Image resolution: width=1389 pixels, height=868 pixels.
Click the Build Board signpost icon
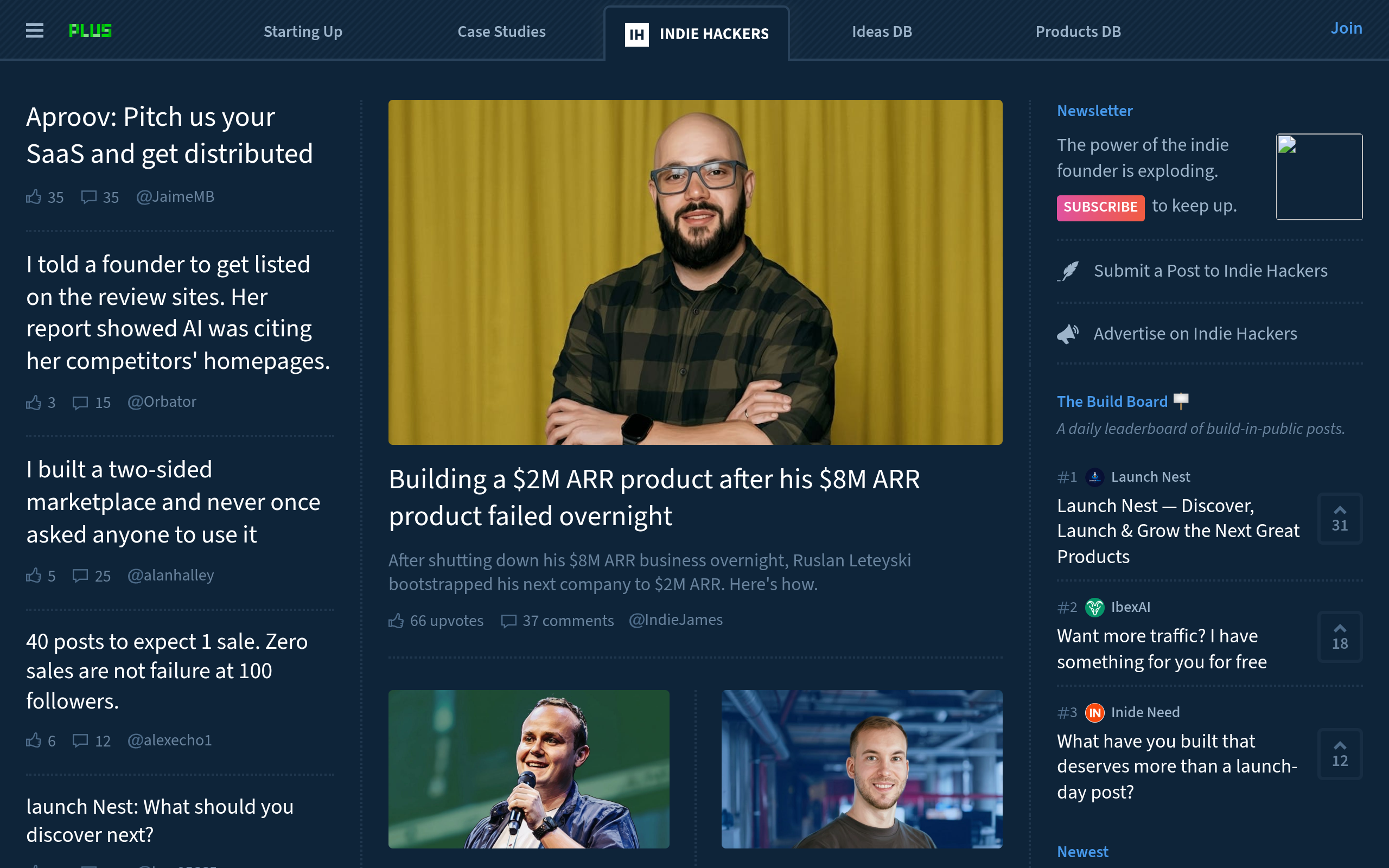[1181, 401]
